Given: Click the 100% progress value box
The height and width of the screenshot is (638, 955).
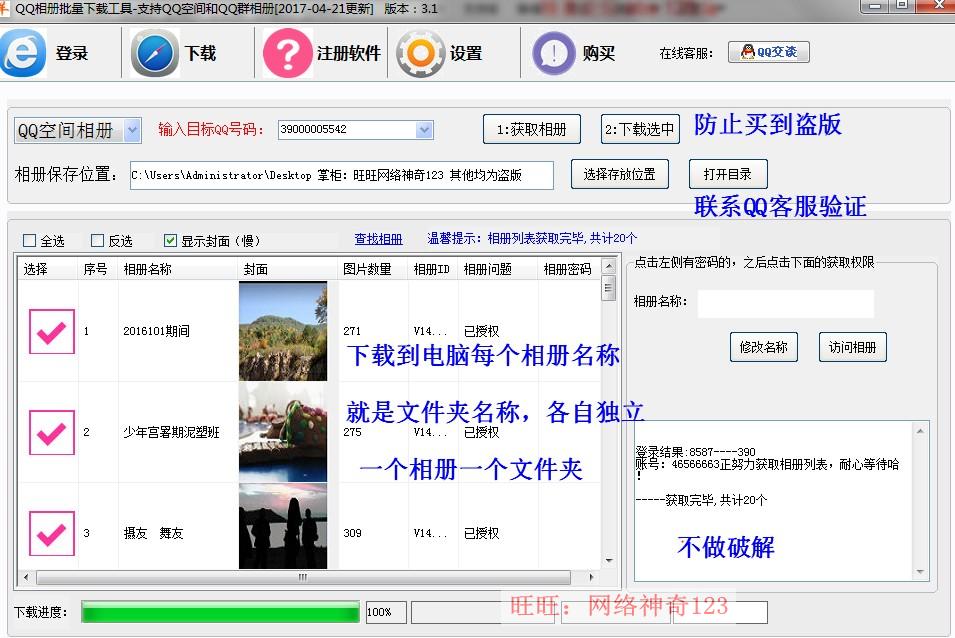Looking at the screenshot, I should point(386,612).
